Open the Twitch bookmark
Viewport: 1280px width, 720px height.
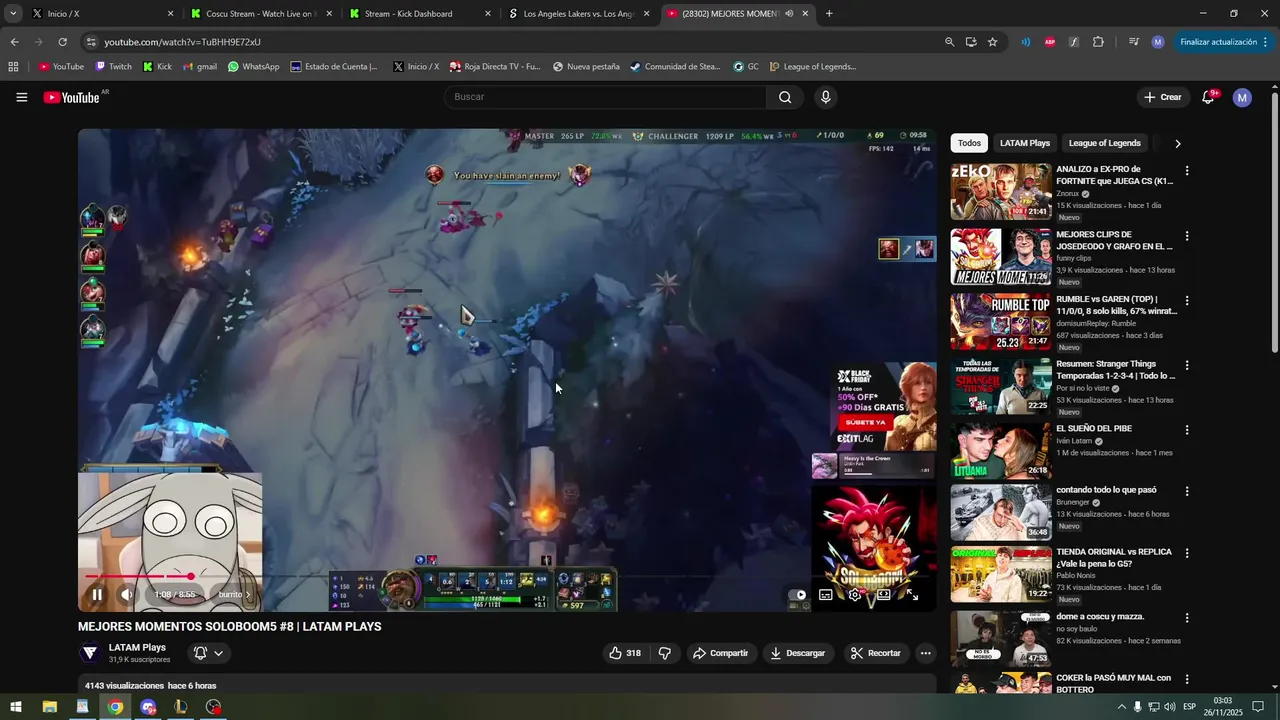tap(113, 67)
